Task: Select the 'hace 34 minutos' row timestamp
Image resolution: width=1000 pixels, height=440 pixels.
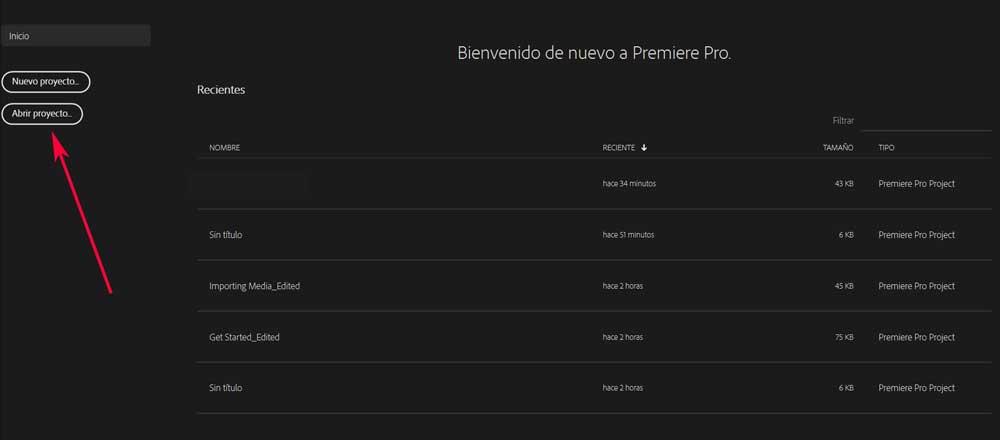Action: [629, 184]
